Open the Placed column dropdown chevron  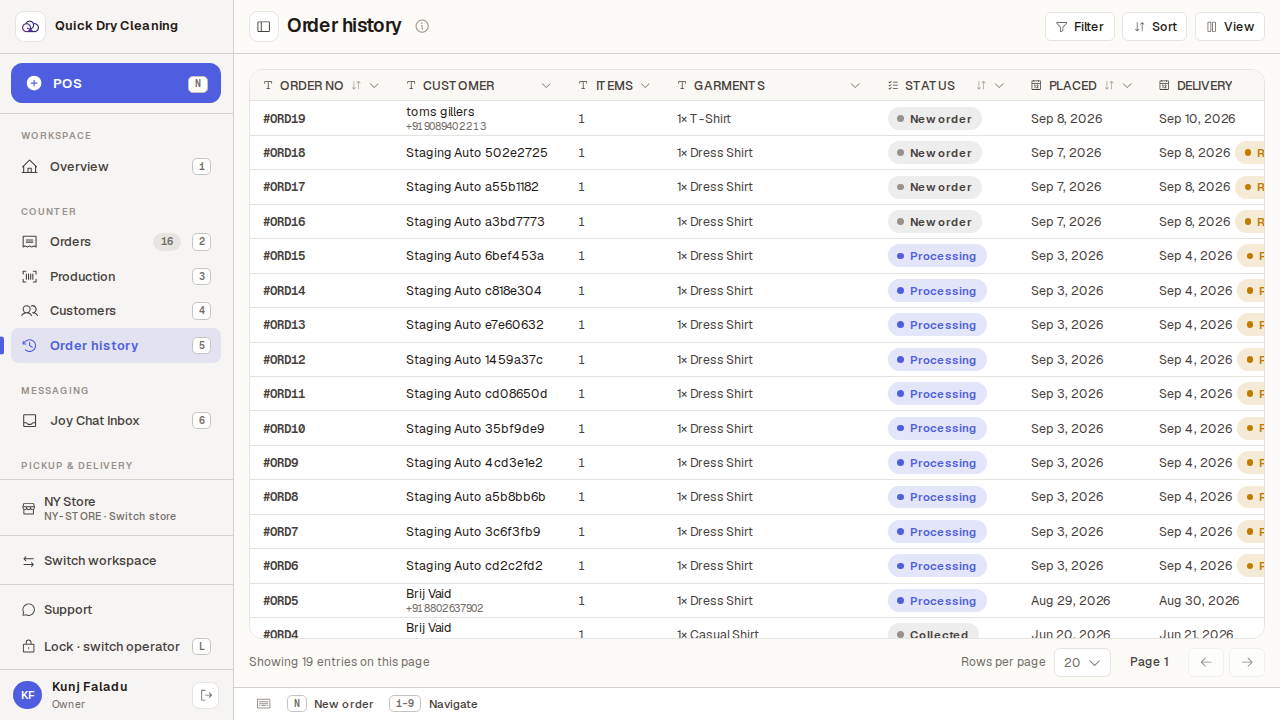pyautogui.click(x=1127, y=86)
